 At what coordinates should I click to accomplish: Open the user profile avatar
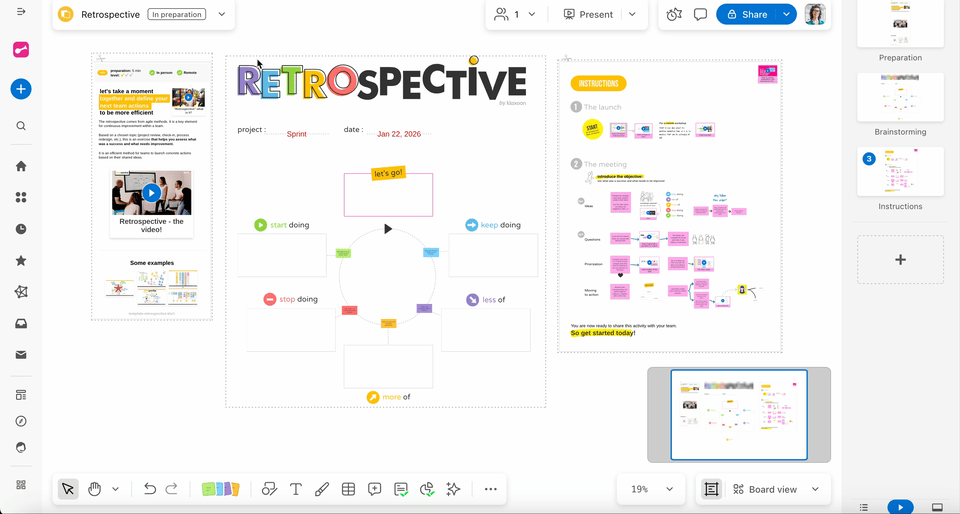(x=815, y=14)
